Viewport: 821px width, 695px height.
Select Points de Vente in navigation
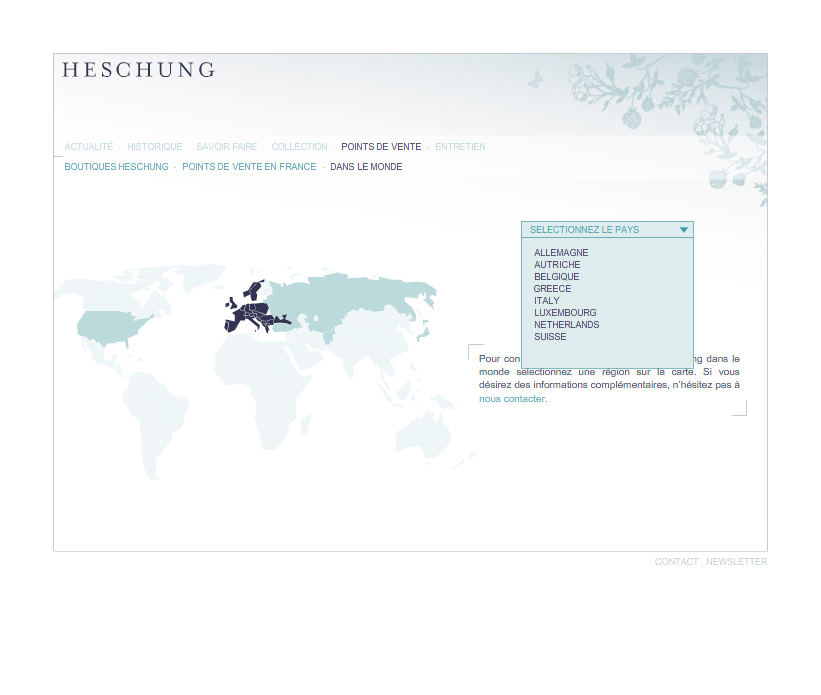pos(381,147)
